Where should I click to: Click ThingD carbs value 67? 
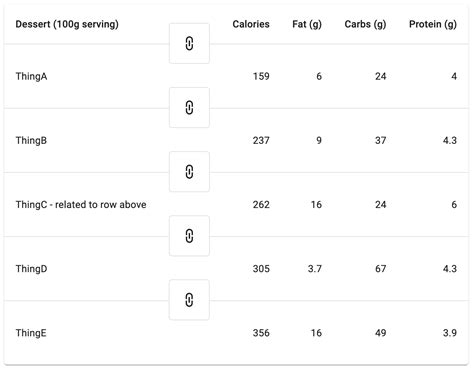tap(381, 269)
